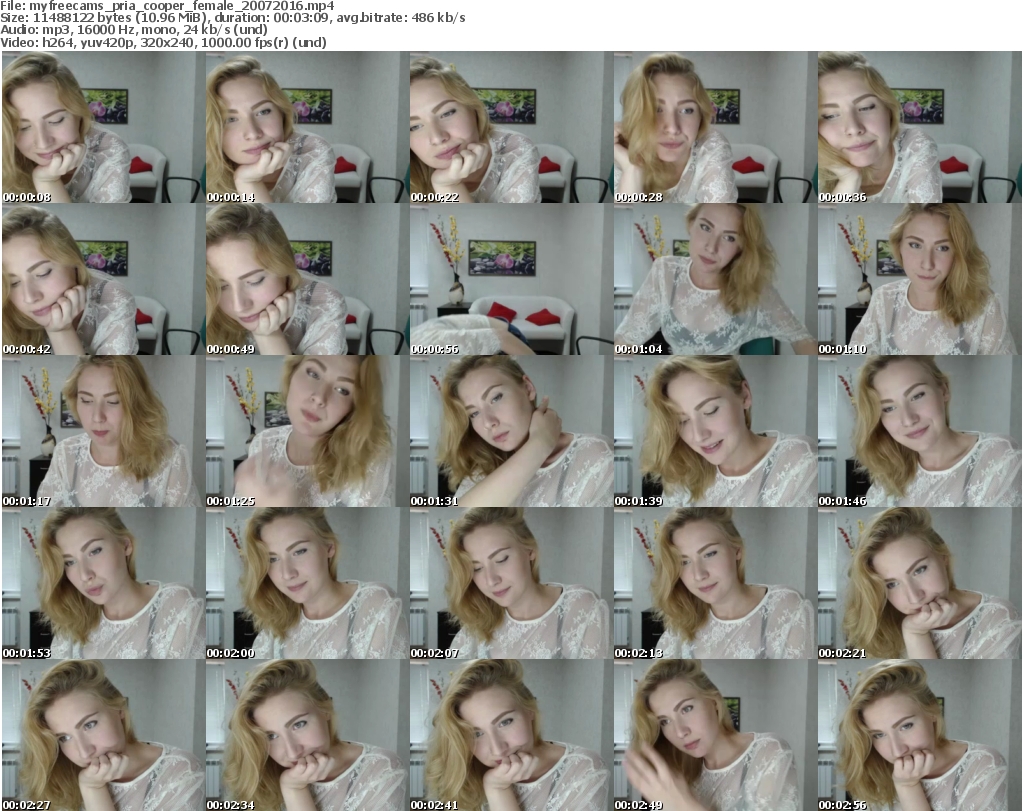Select the thumbnail timestamped 00:01:46
Screen dimensions: 1024x811
919,432
